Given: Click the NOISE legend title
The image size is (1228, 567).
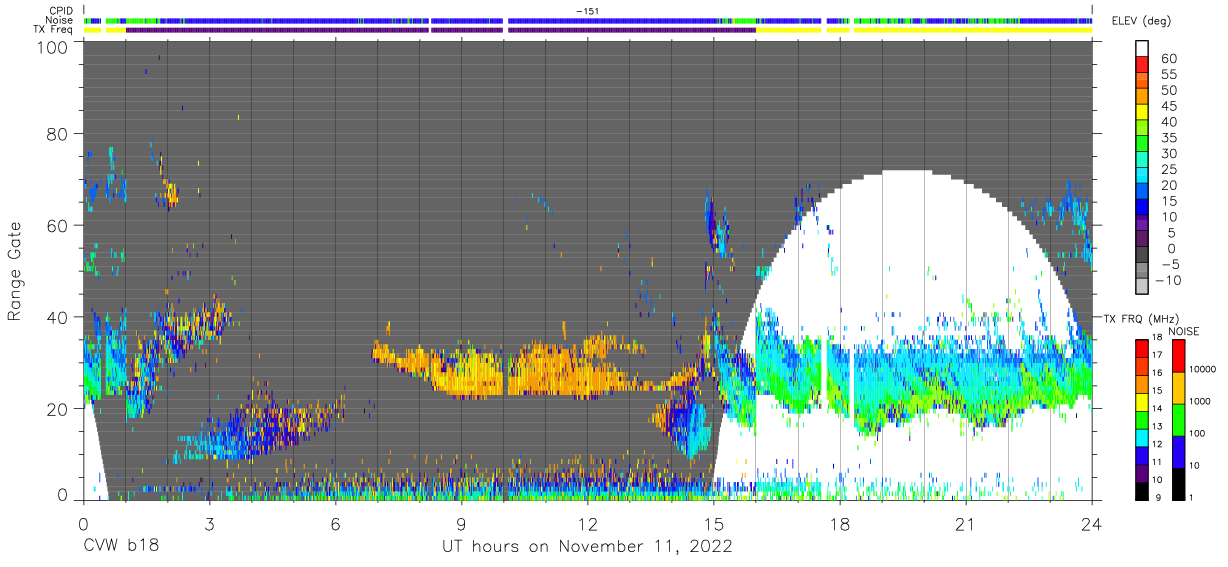Looking at the screenshot, I should point(1184,331).
